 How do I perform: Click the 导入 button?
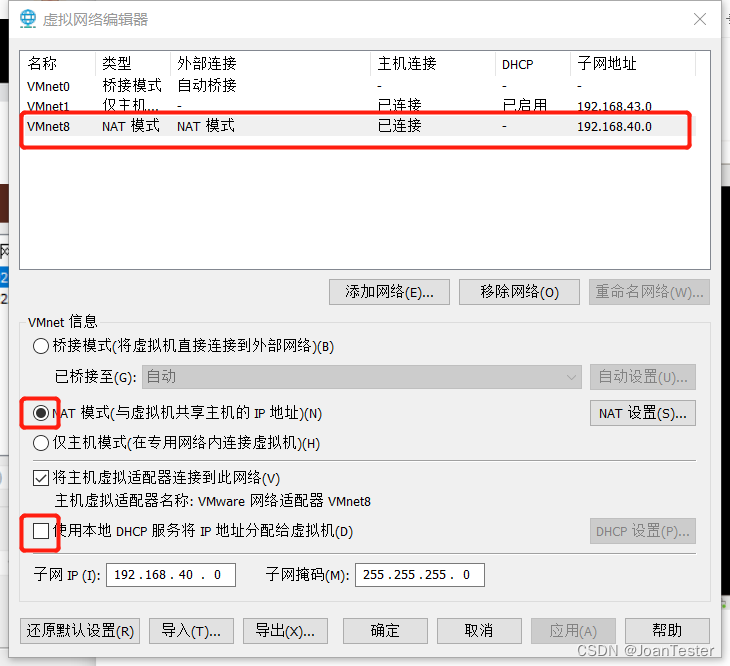[191, 630]
